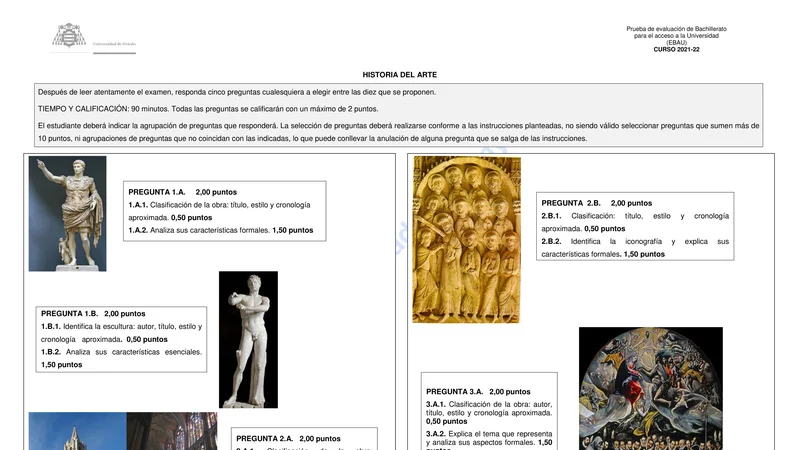This screenshot has width=800, height=450.
Task: Click the El Greco burial painting image
Action: pos(650,388)
